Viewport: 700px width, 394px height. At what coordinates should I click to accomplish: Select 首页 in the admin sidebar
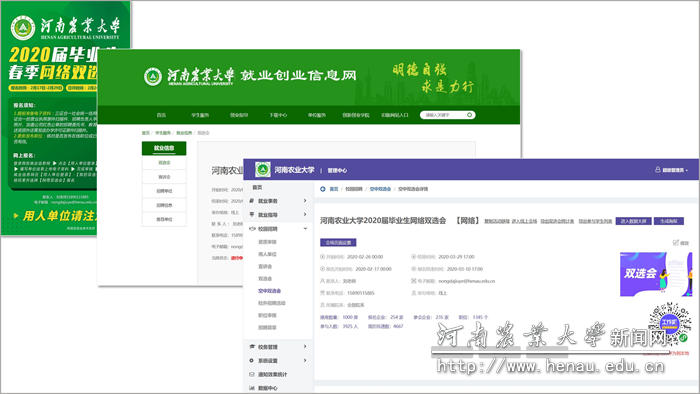(257, 187)
